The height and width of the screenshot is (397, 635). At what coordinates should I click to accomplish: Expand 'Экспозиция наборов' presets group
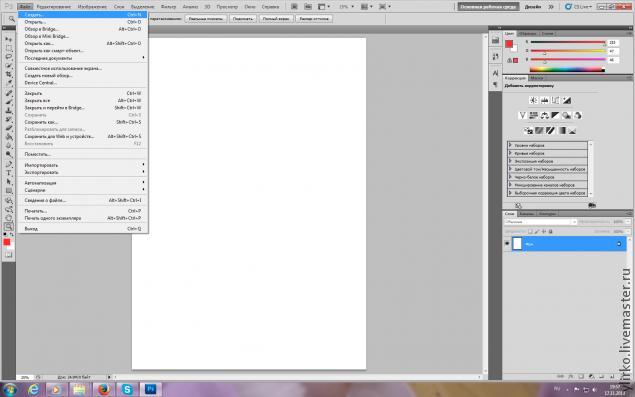511,161
